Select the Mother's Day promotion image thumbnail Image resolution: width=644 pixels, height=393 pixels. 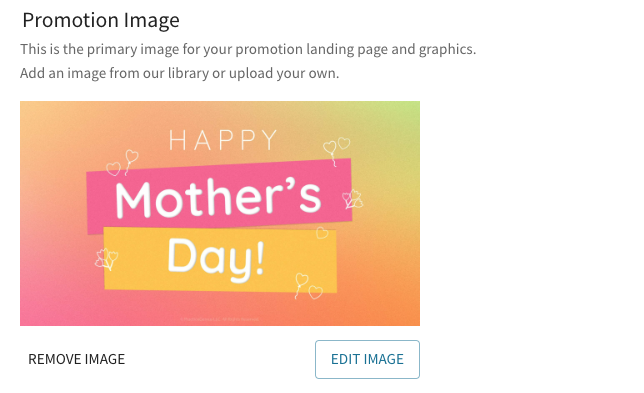pos(220,214)
